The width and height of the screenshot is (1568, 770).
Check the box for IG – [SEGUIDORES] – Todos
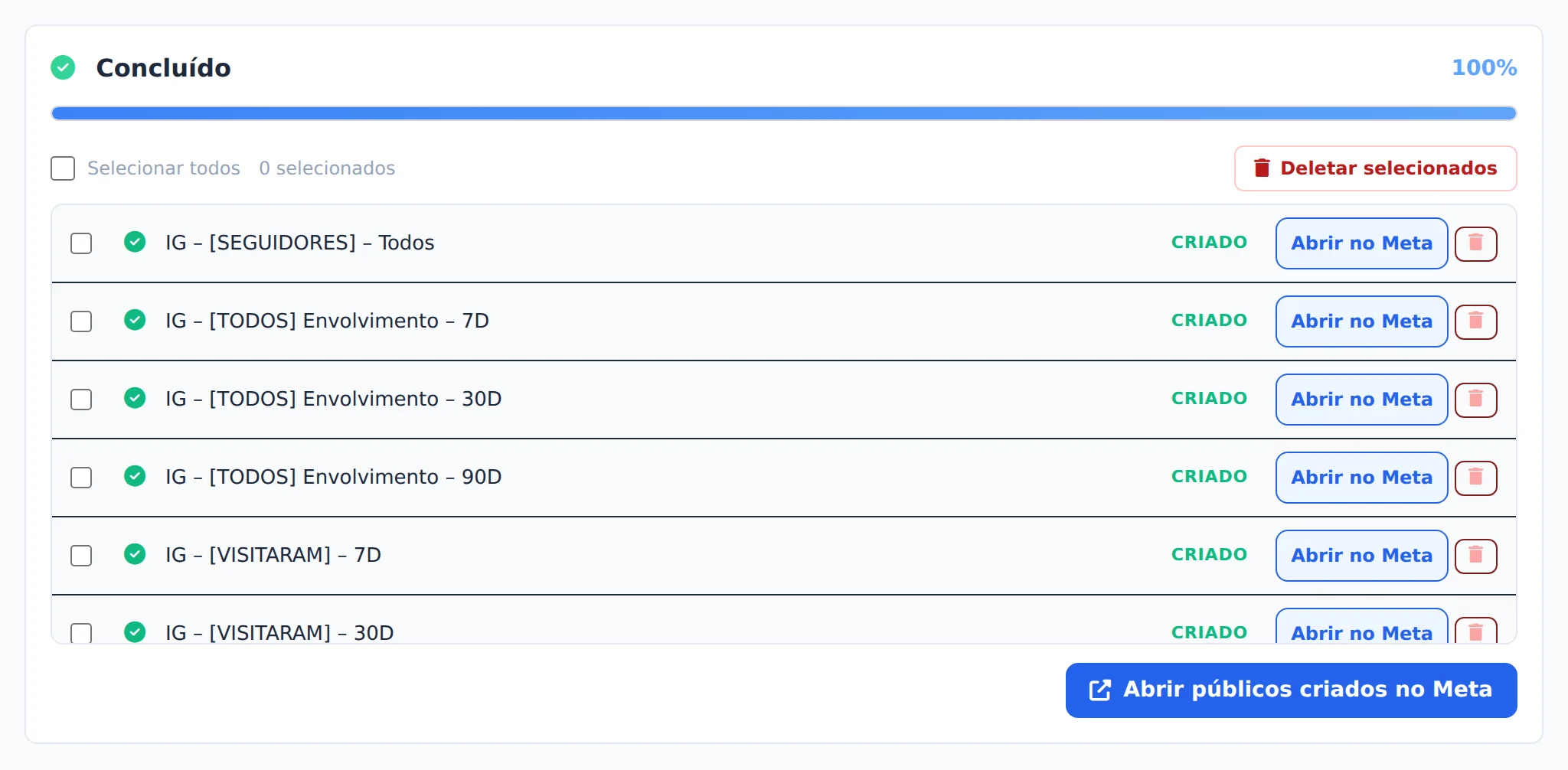pos(81,243)
